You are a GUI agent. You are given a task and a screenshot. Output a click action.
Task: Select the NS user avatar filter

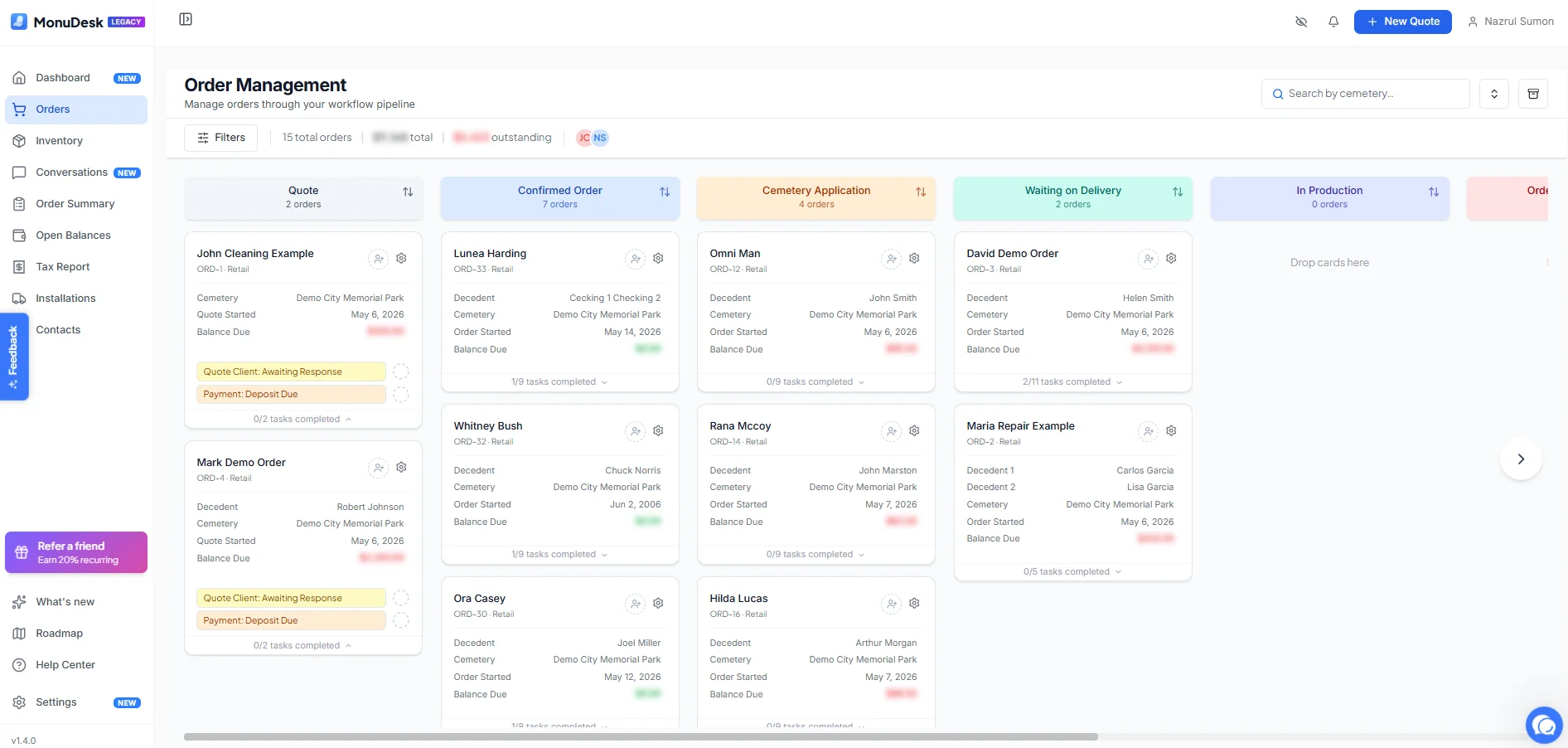[600, 138]
